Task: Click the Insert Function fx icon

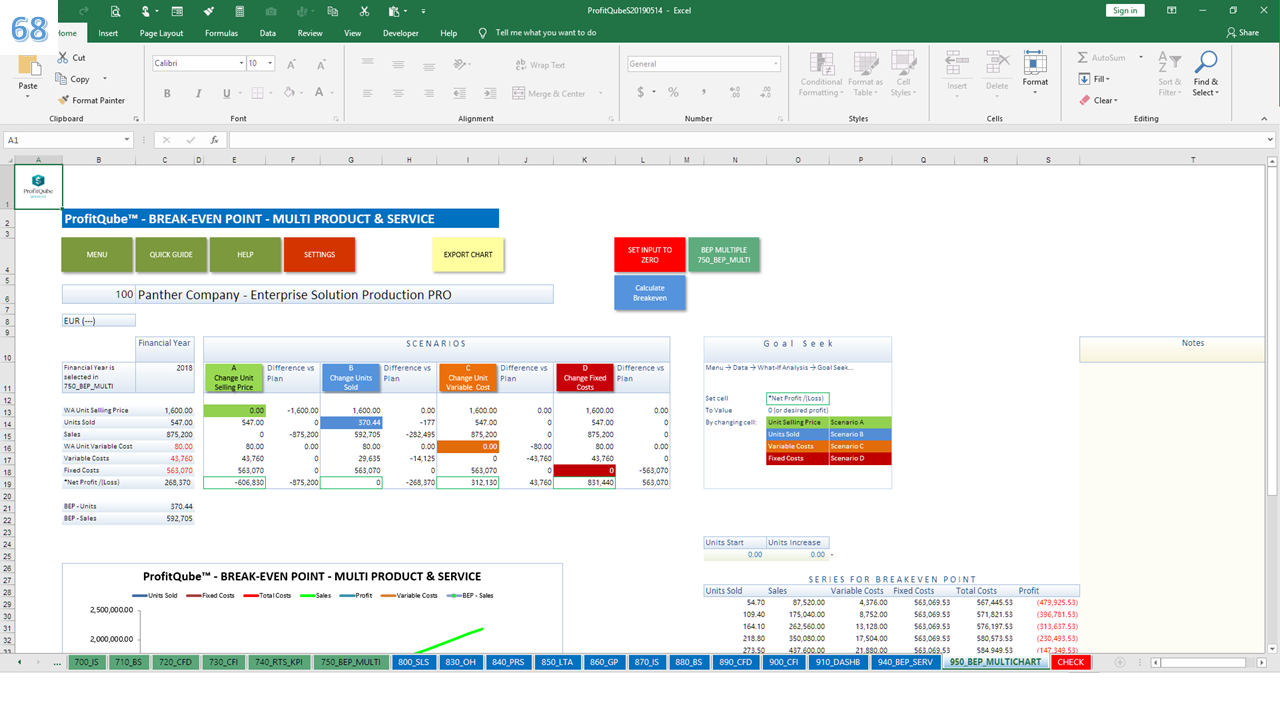Action: [x=214, y=140]
